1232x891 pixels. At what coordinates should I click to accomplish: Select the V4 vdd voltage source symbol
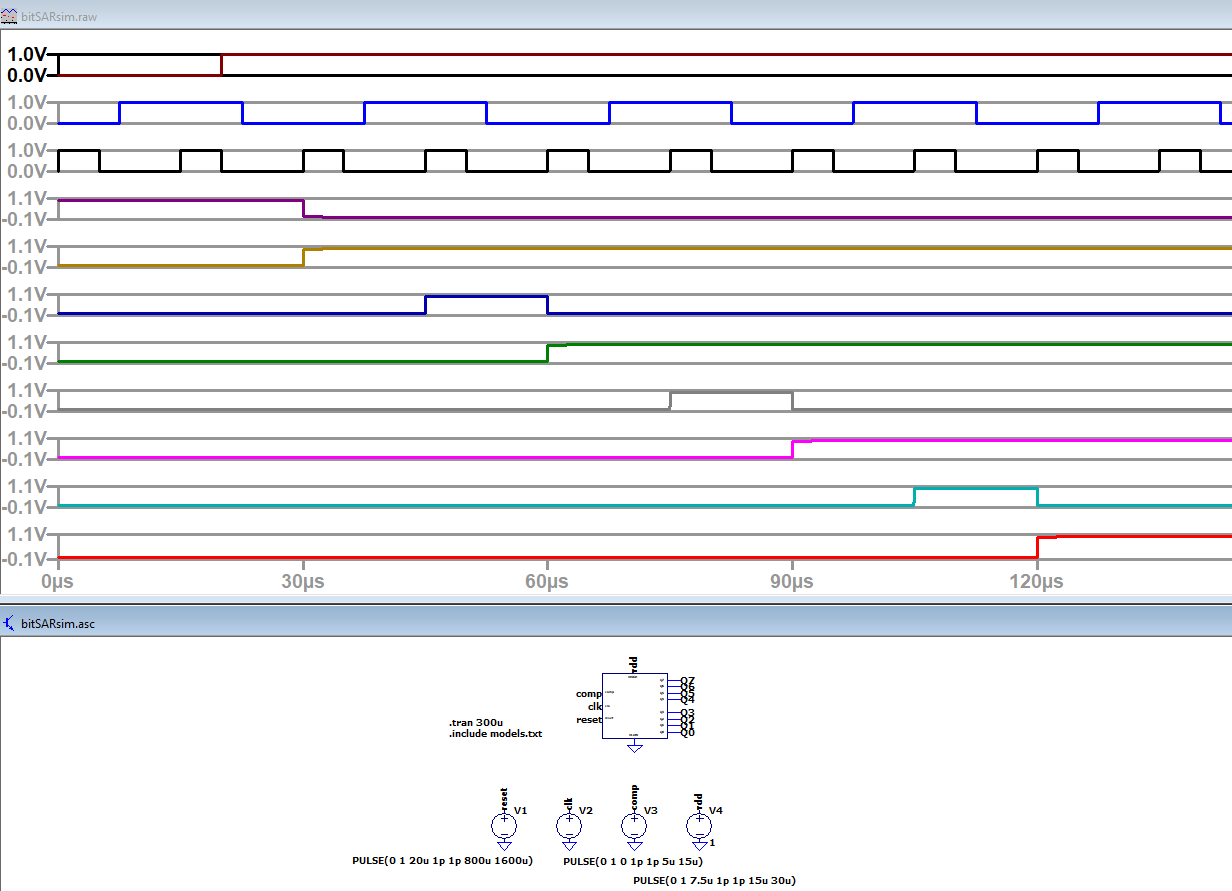(x=698, y=825)
